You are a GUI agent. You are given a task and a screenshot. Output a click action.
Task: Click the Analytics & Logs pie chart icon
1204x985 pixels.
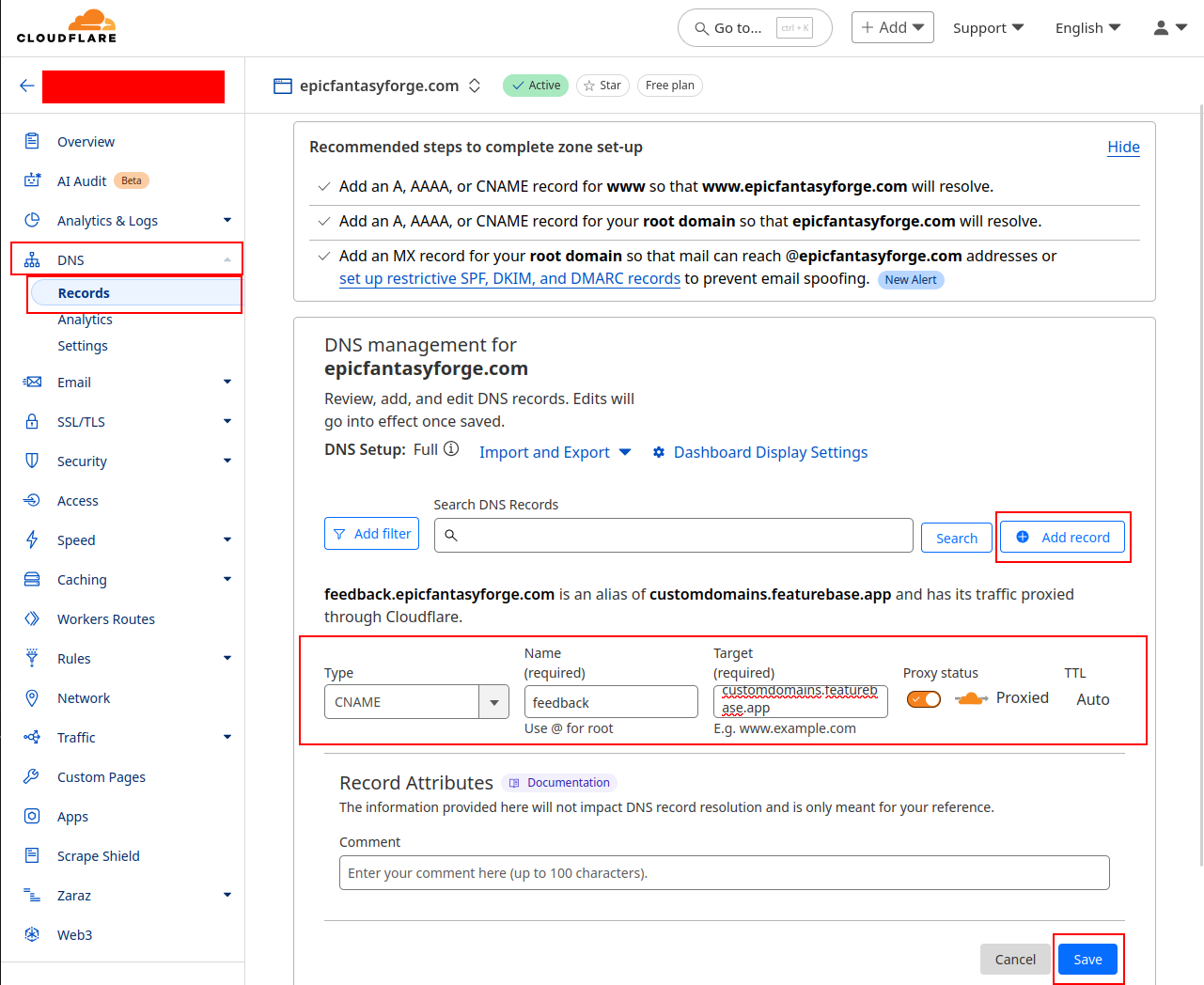tap(32, 220)
